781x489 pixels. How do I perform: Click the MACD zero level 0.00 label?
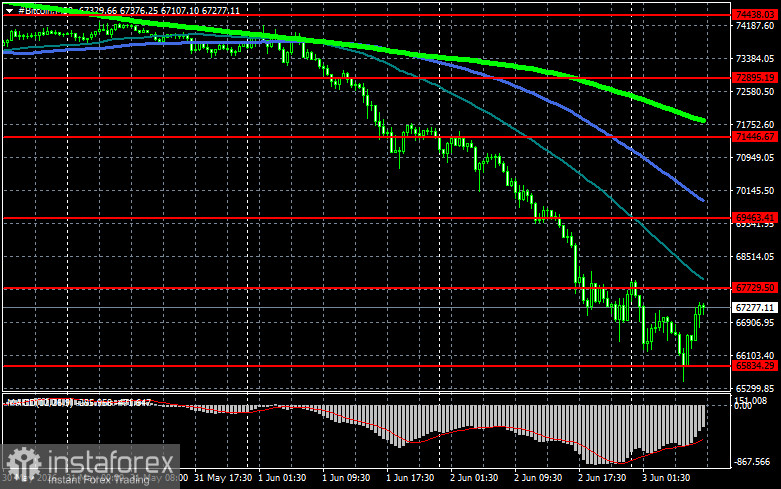(743, 406)
